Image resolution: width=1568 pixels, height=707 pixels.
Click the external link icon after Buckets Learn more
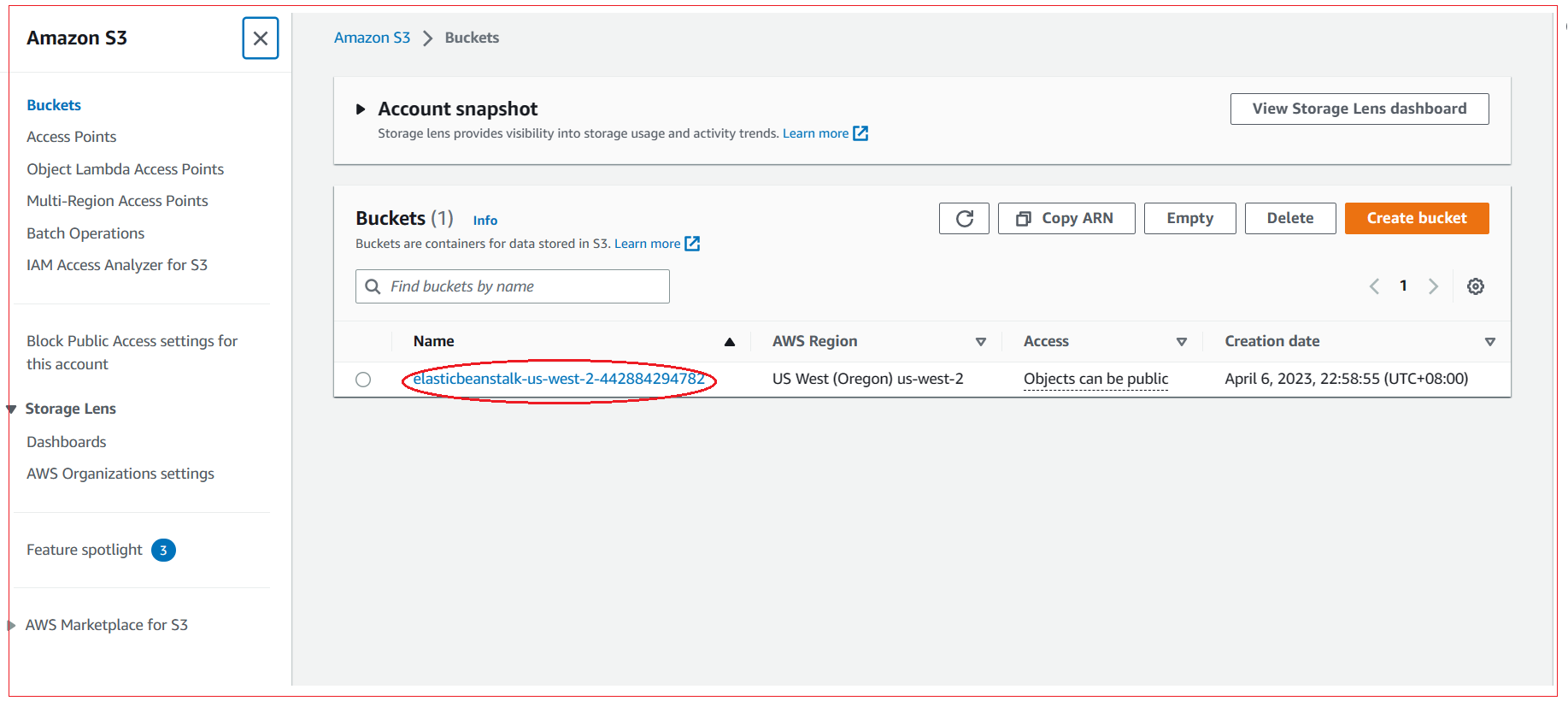click(x=692, y=244)
